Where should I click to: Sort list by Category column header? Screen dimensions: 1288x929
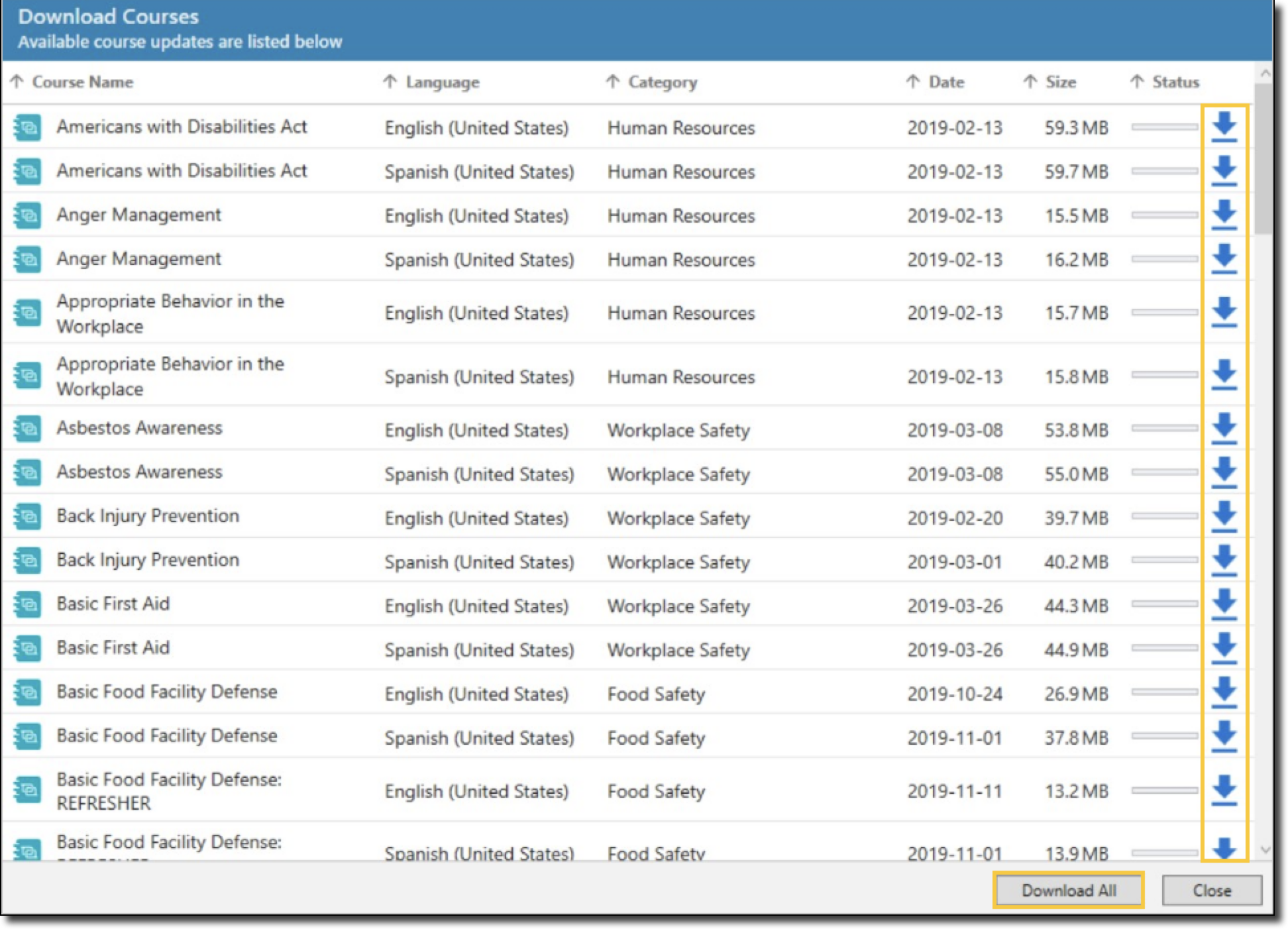point(662,82)
